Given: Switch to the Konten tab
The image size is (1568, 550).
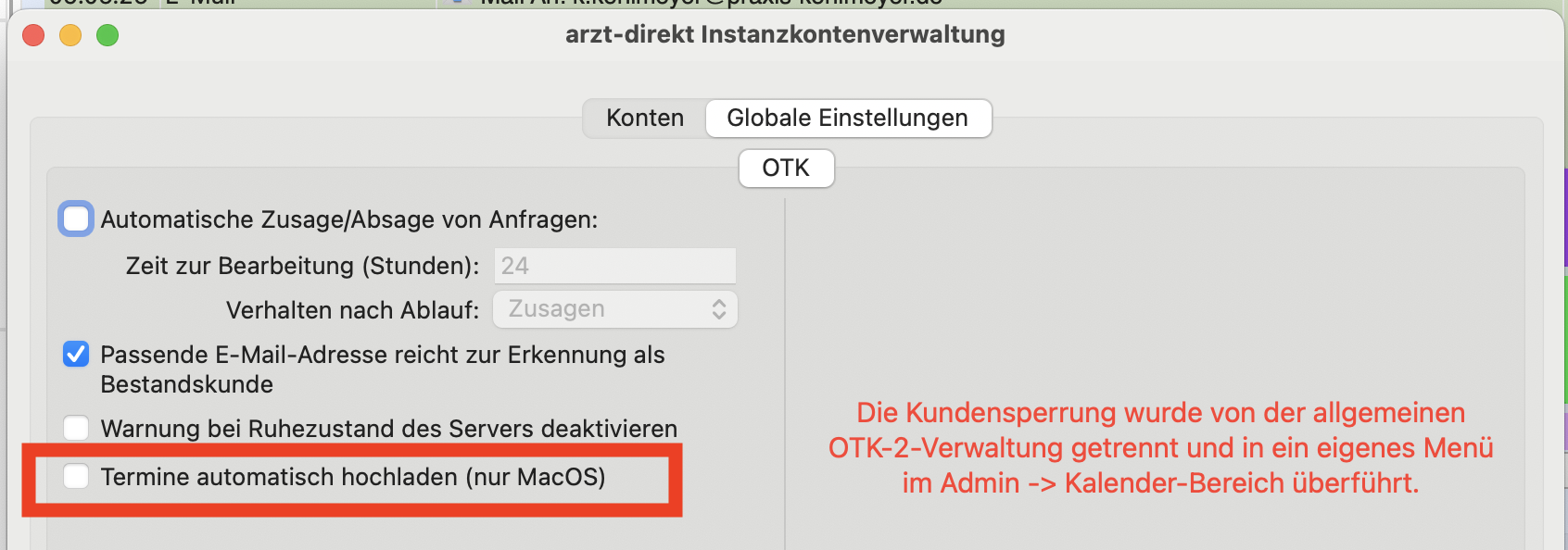Looking at the screenshot, I should tap(645, 119).
